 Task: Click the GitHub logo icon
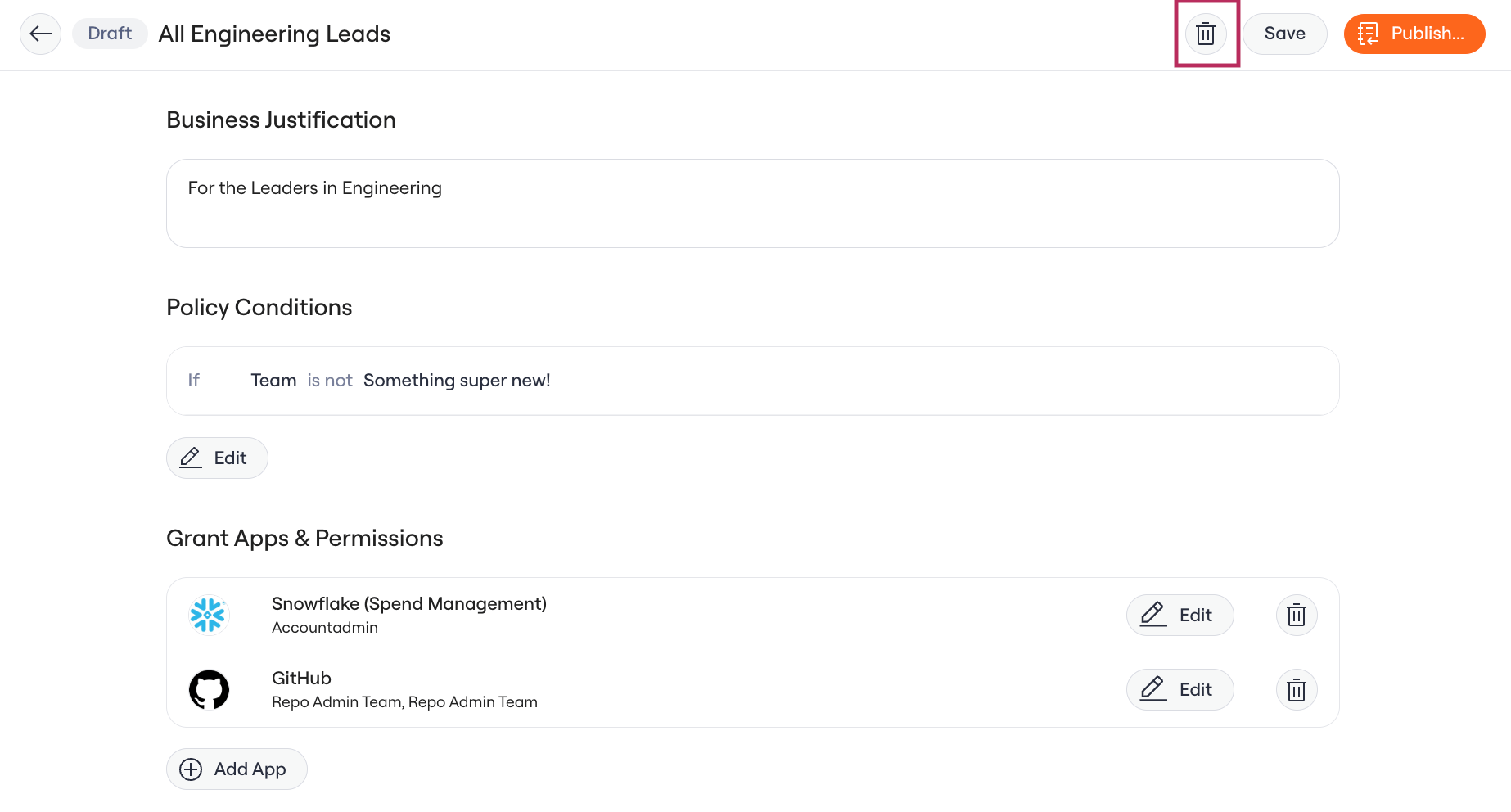(209, 689)
